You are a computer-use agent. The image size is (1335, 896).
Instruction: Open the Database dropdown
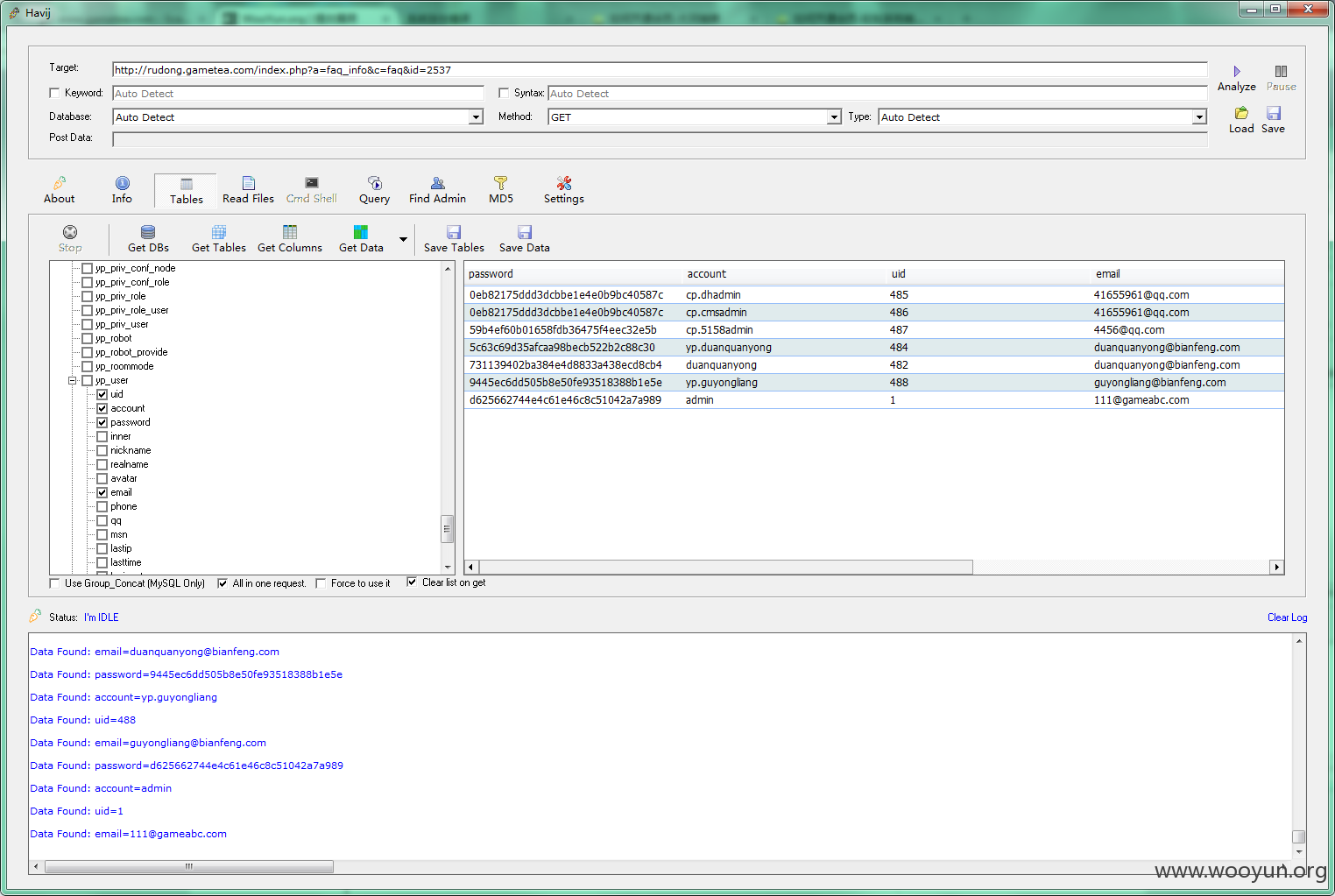[476, 117]
